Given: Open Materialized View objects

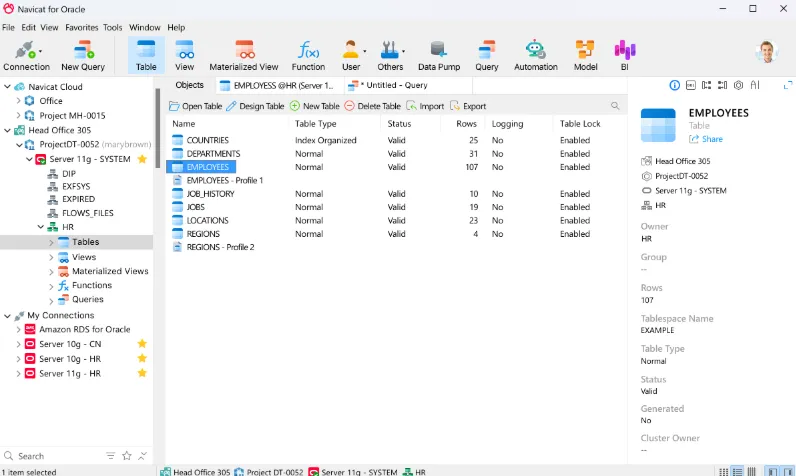Looking at the screenshot, I should [244, 55].
